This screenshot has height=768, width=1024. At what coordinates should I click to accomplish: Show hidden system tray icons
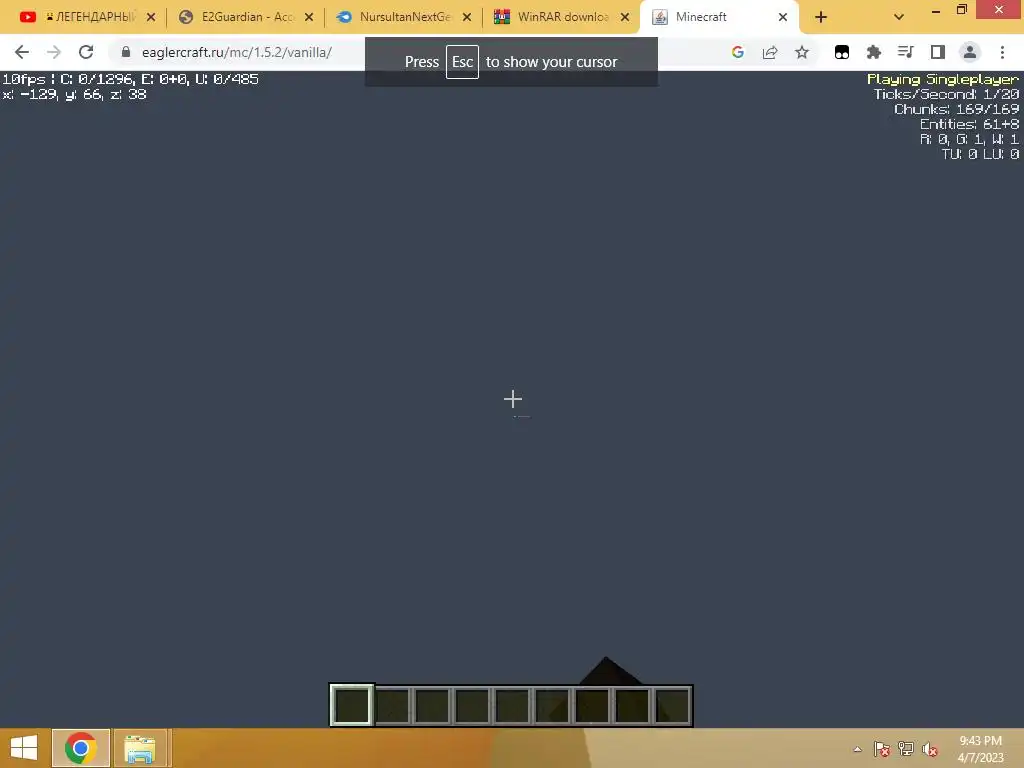click(x=857, y=749)
